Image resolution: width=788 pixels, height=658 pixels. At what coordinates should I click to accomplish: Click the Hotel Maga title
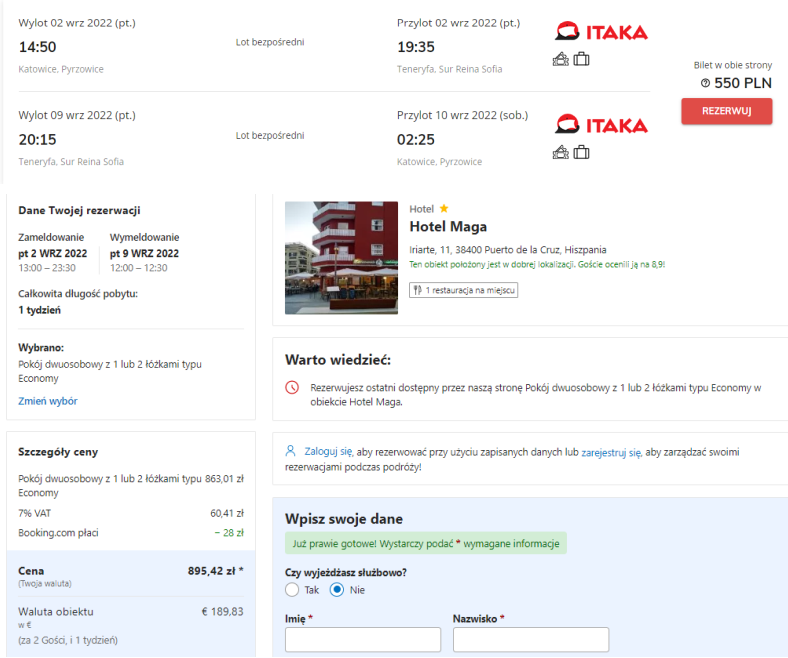coord(448,227)
